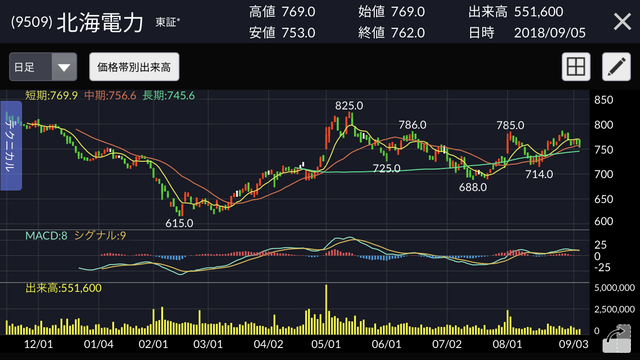Screen dimensions: 640x360
Task: Click the 02/01 date axis label
Action: point(153,344)
